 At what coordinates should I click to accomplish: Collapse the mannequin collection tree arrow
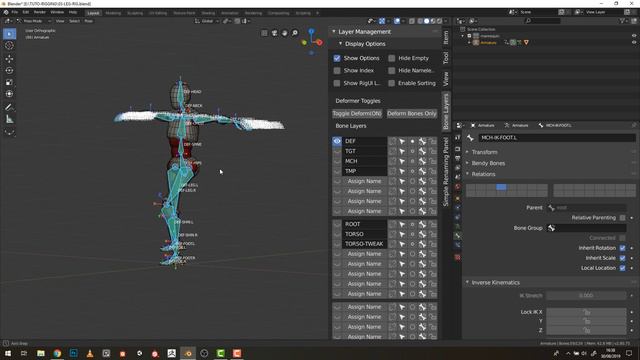(462, 36)
